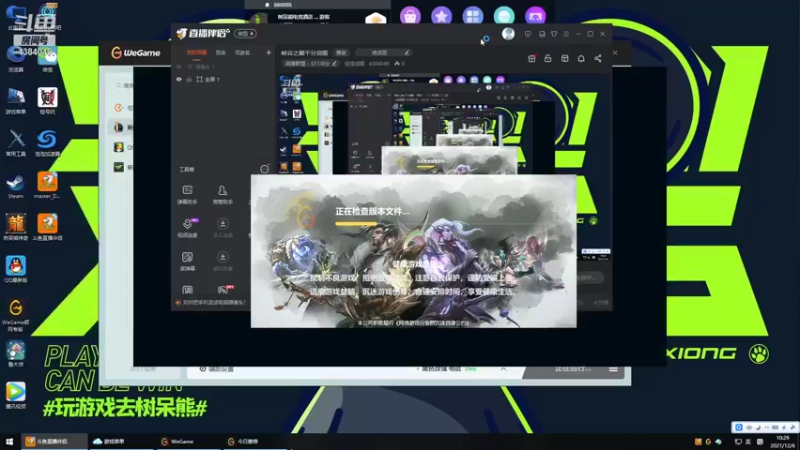Click the shirt skin icon in title bar
The height and width of the screenshot is (450, 800).
[x=554, y=34]
